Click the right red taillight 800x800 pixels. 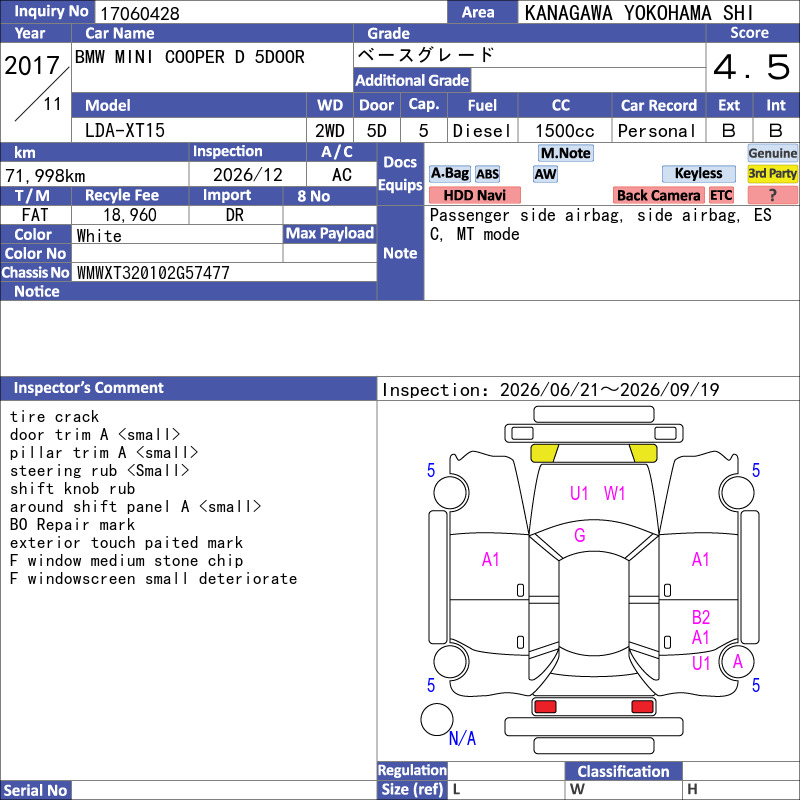pos(642,706)
